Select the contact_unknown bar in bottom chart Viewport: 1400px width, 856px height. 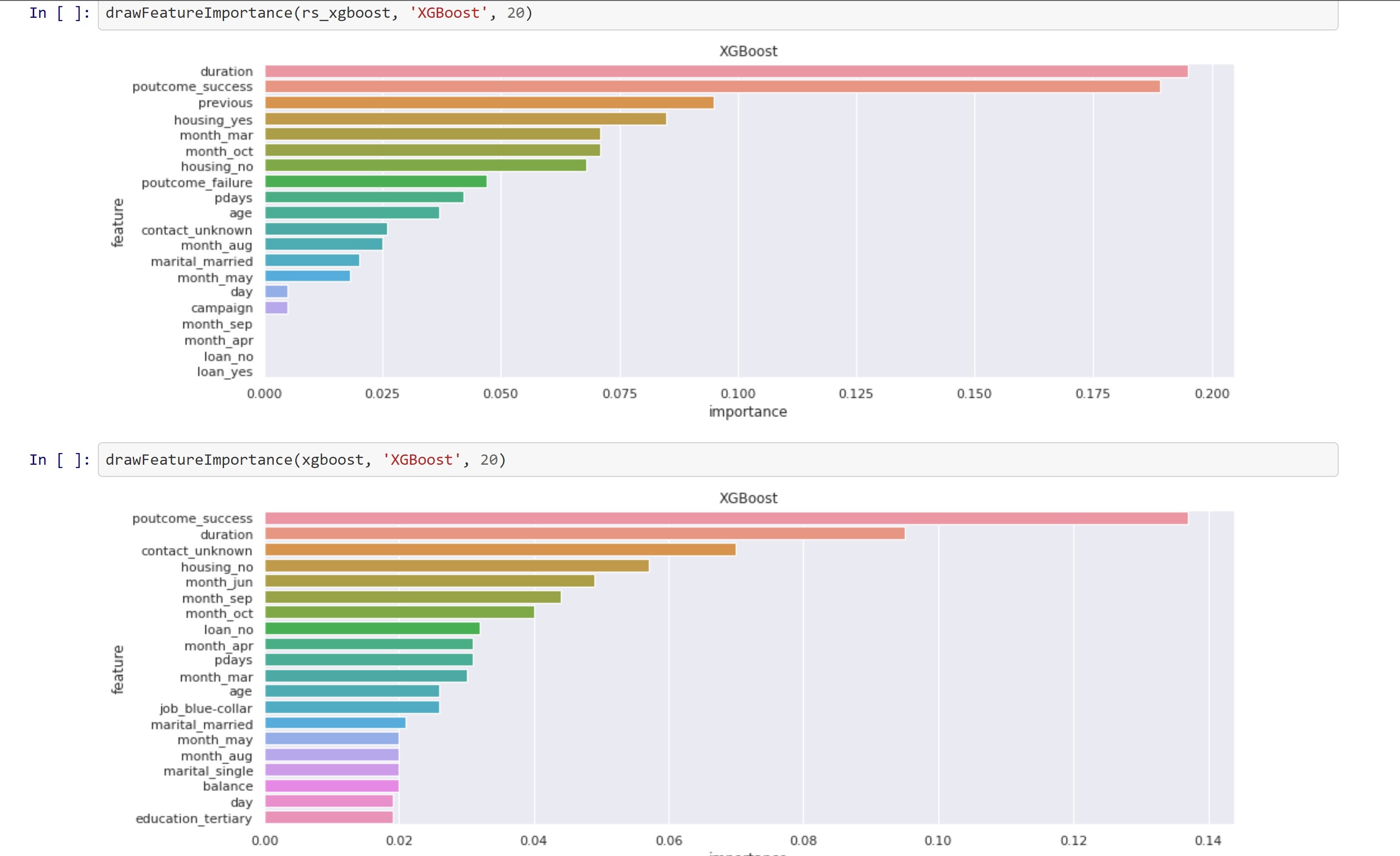coord(500,550)
